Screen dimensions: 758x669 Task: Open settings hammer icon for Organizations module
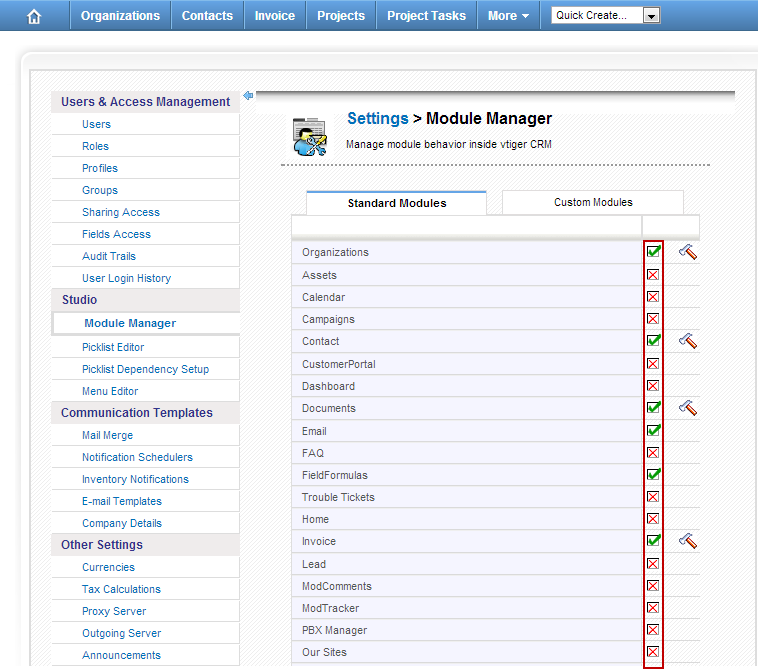tap(687, 252)
